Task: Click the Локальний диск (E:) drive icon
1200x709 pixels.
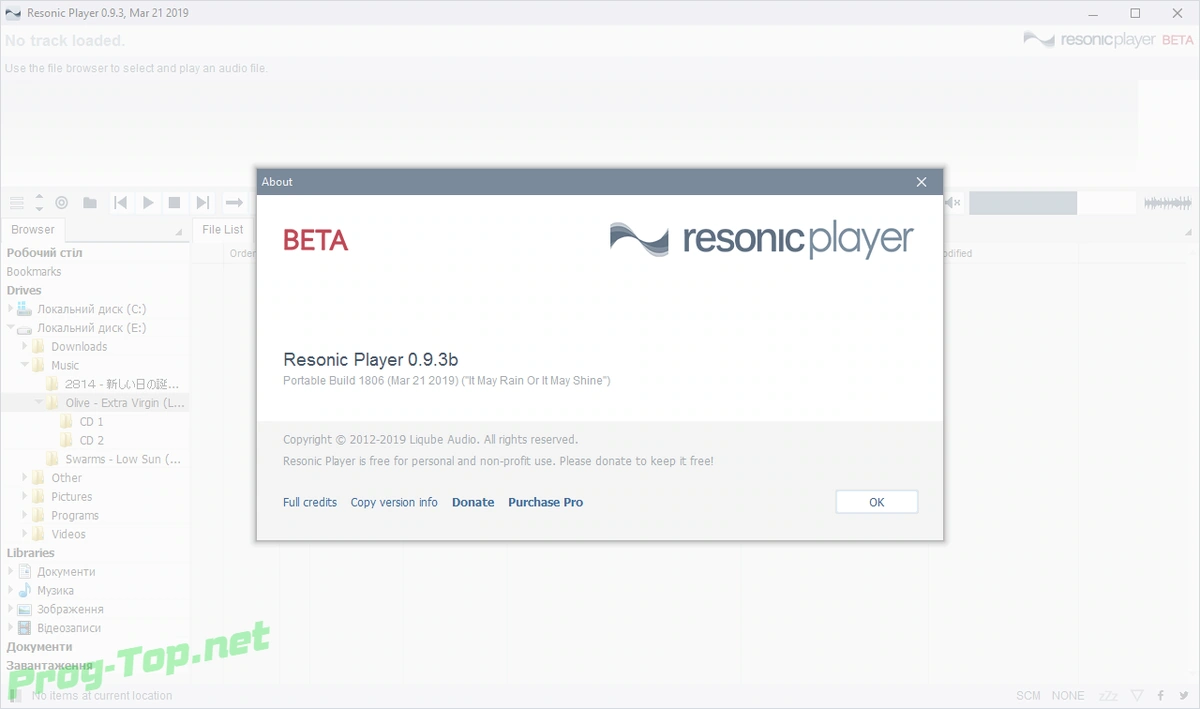Action: pos(25,328)
